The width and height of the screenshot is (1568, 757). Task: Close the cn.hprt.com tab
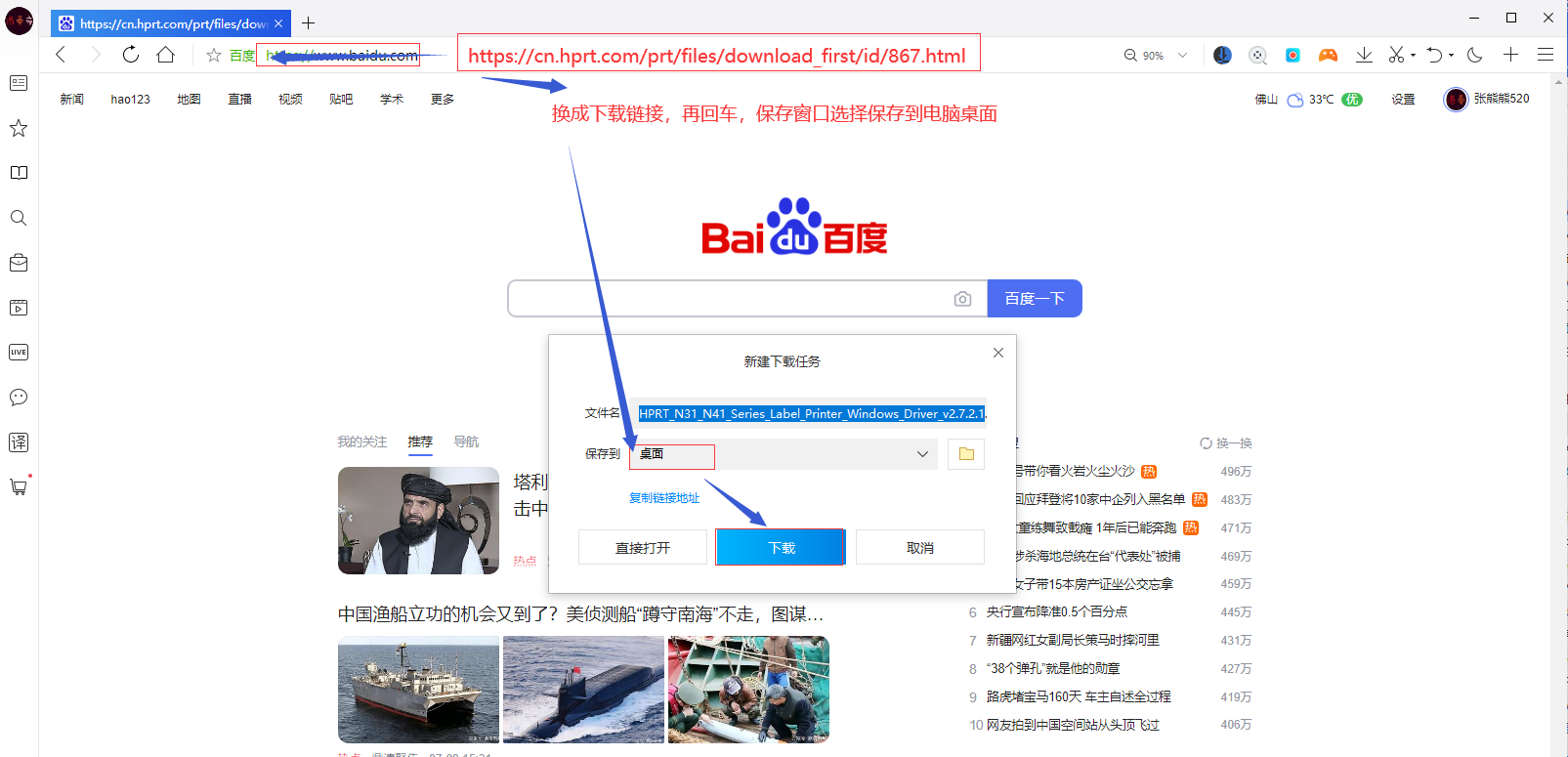(278, 23)
